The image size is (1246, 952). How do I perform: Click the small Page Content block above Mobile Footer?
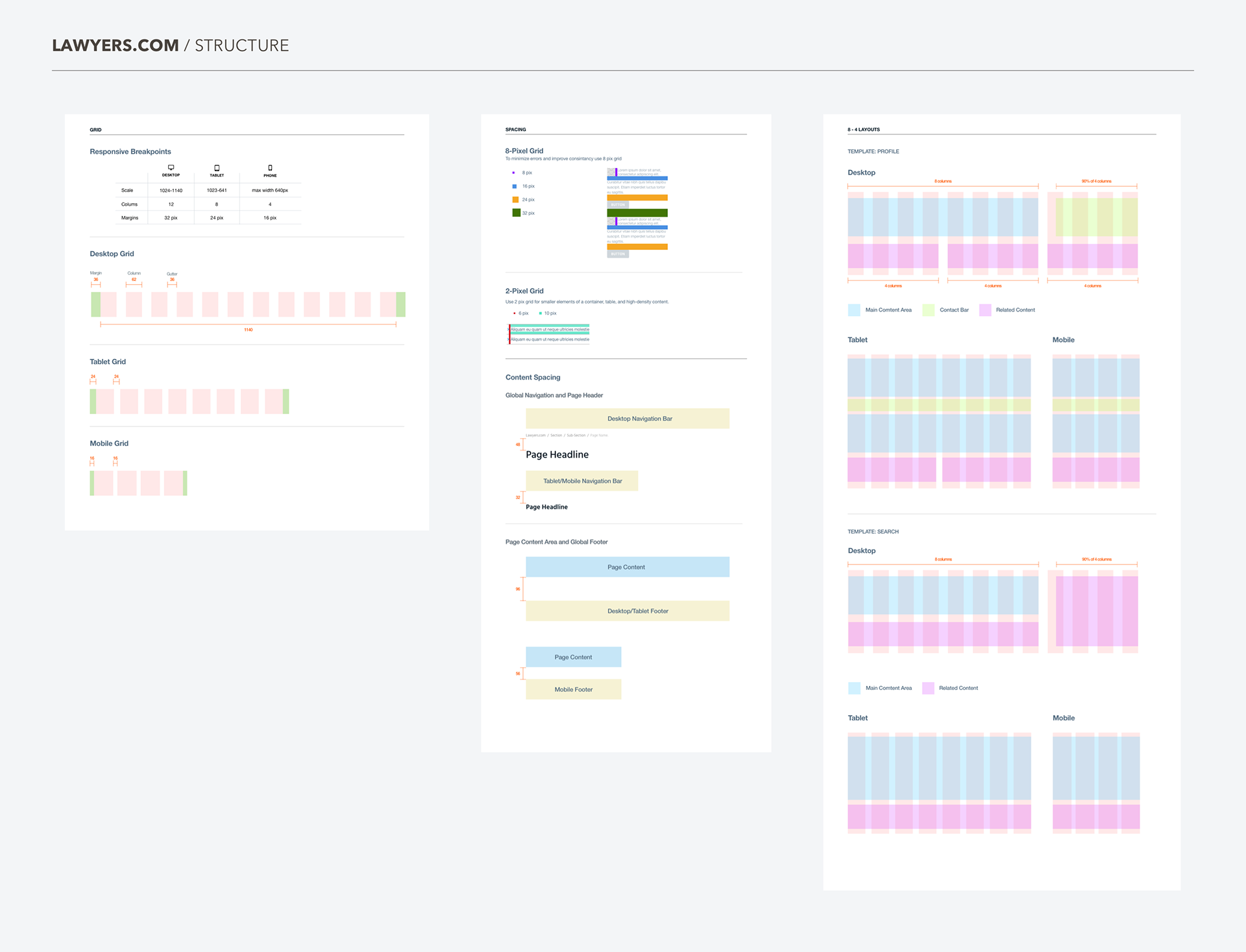click(x=574, y=657)
